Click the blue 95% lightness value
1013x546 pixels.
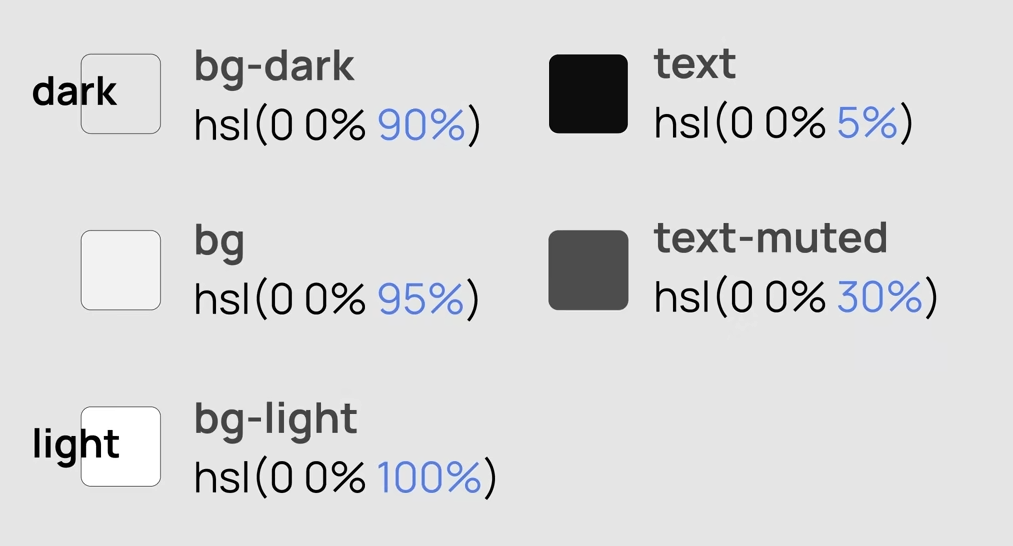421,299
